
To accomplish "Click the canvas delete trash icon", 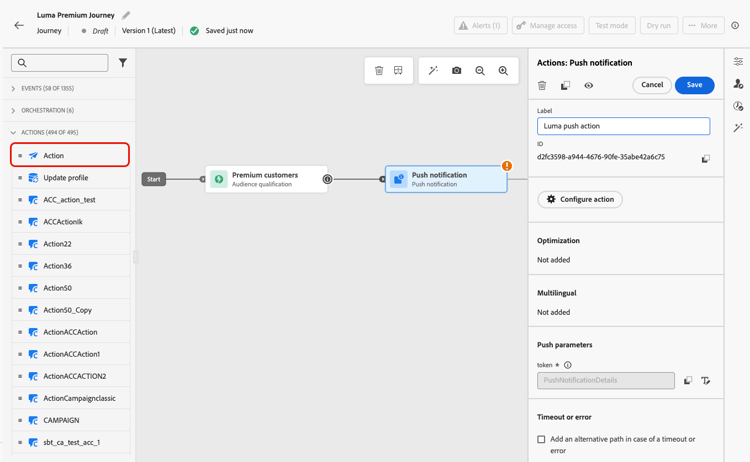I will tap(379, 70).
